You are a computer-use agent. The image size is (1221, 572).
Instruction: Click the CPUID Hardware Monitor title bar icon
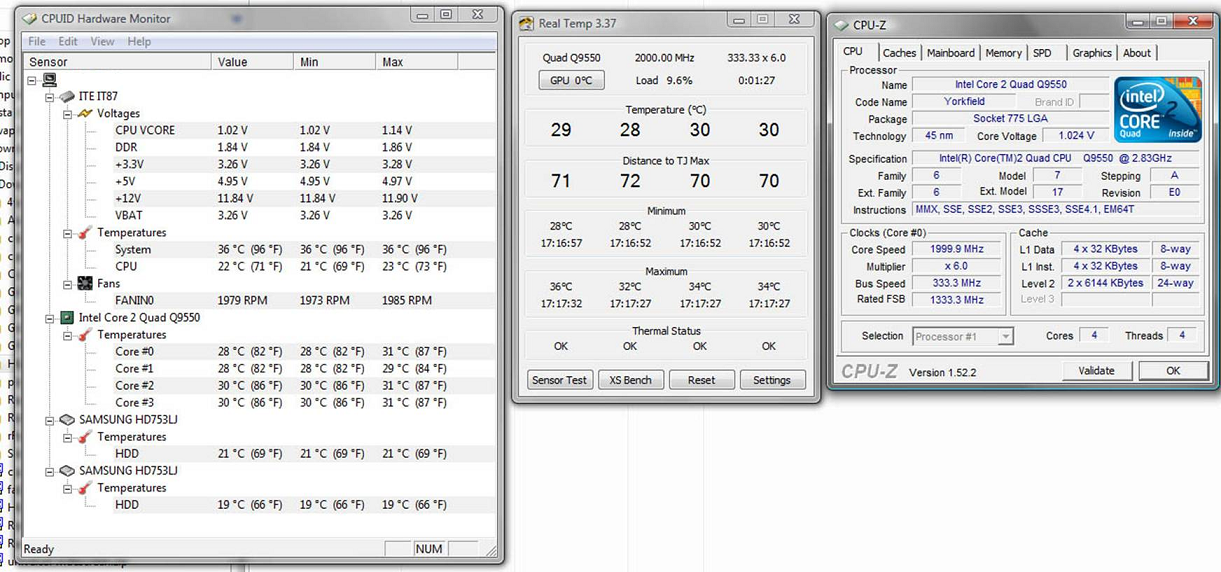(29, 18)
